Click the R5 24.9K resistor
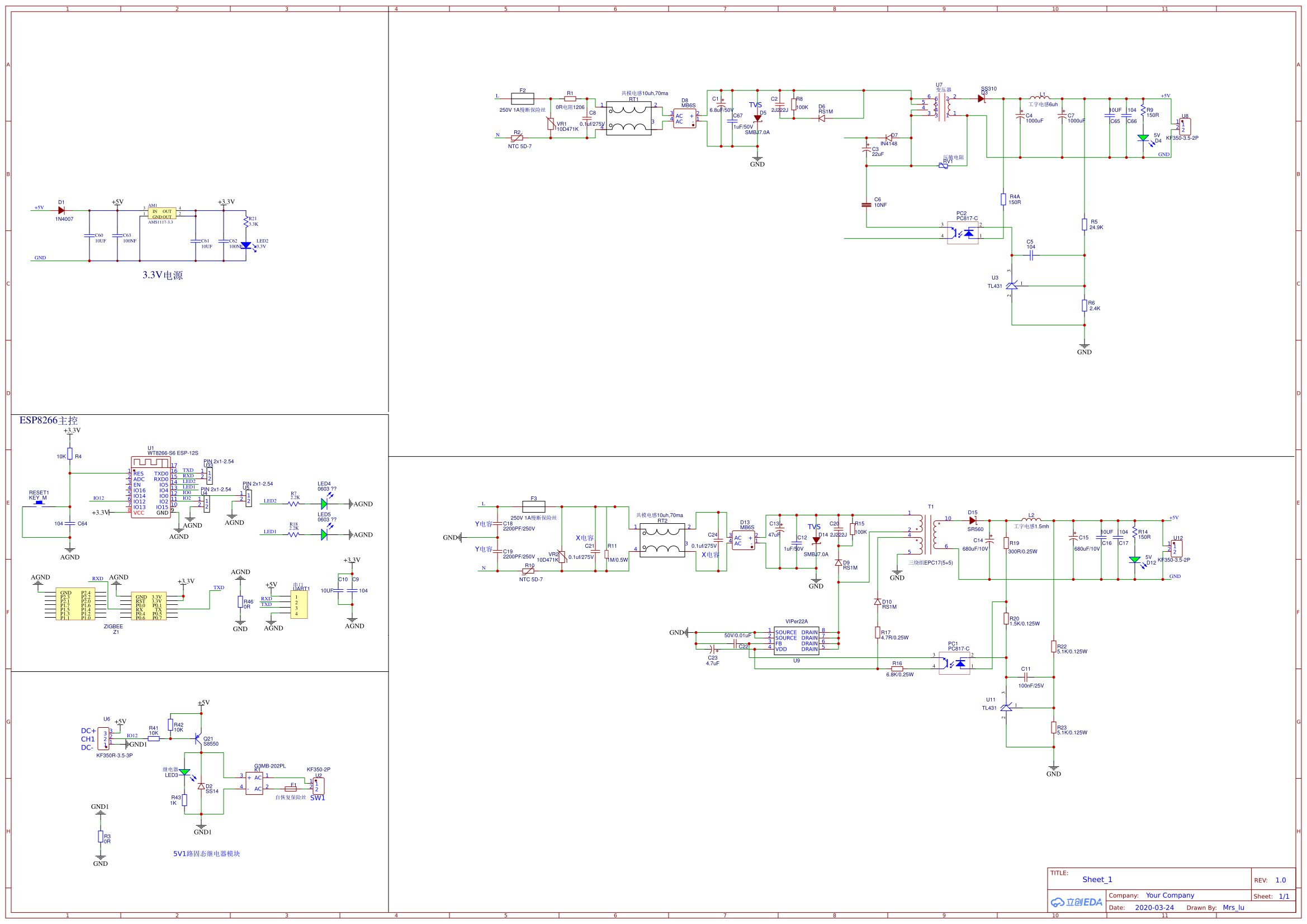 [1085, 224]
